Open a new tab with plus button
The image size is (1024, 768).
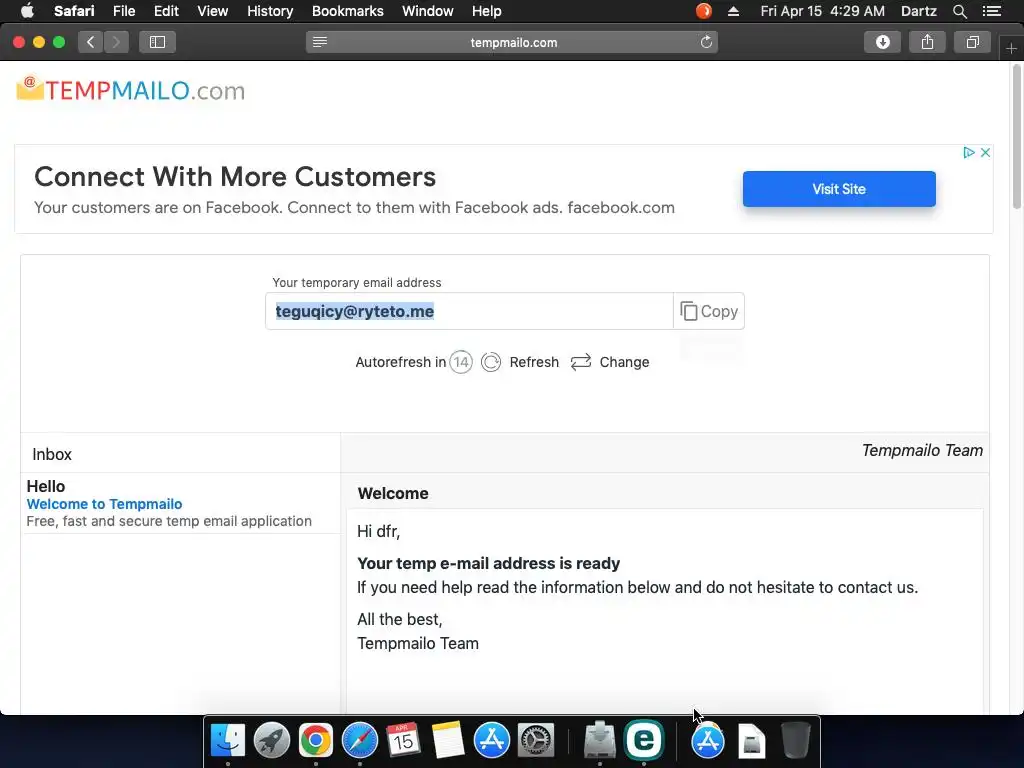(1011, 48)
